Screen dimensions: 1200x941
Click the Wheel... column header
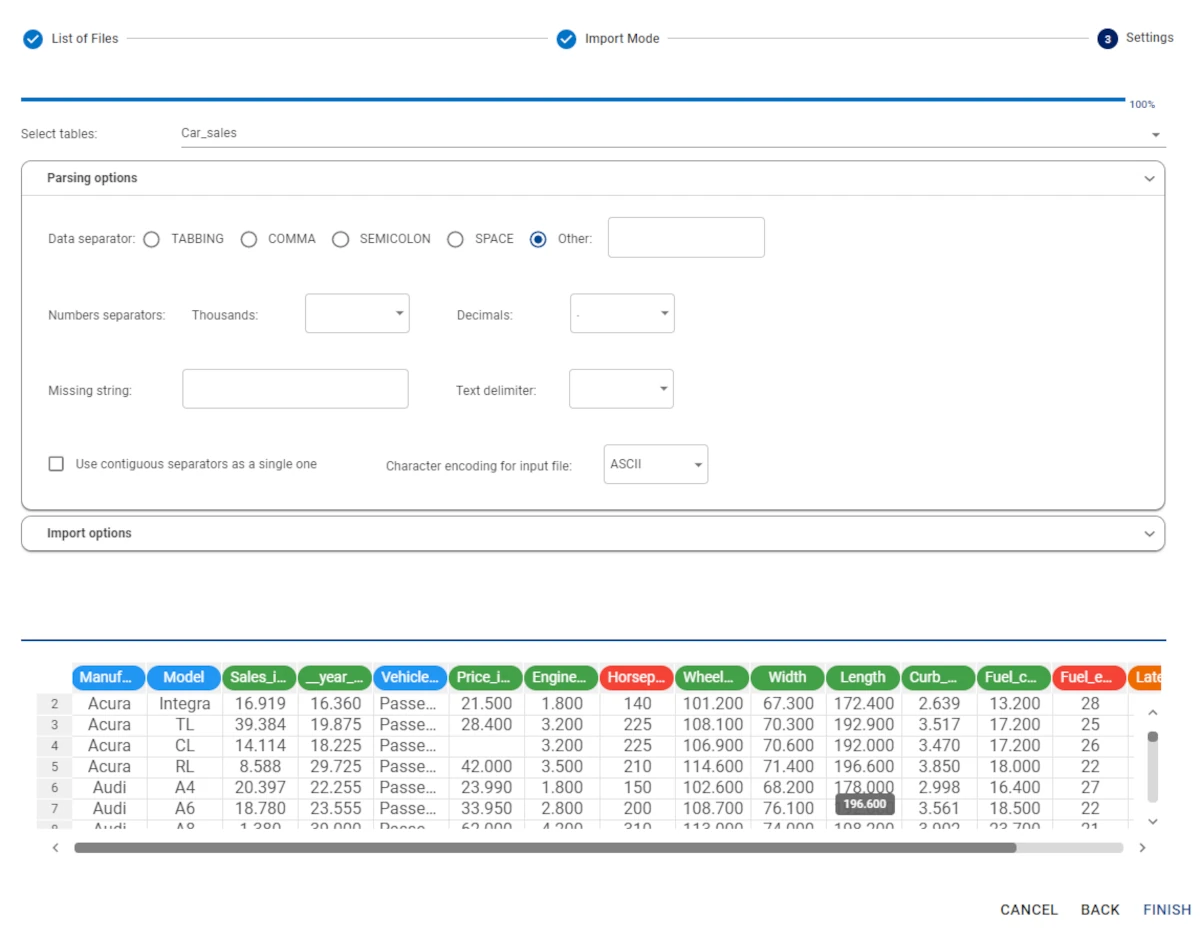click(712, 677)
